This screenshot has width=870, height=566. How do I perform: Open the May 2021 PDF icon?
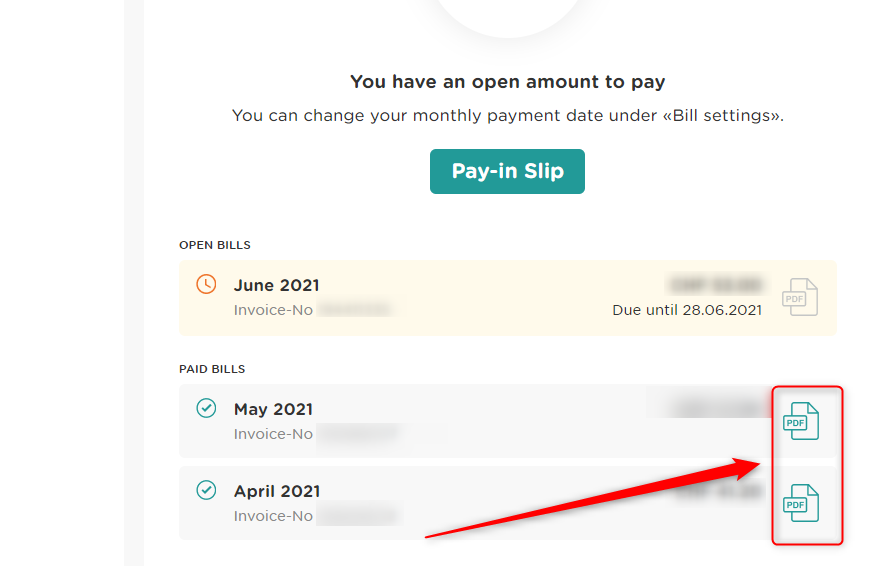(x=800, y=421)
